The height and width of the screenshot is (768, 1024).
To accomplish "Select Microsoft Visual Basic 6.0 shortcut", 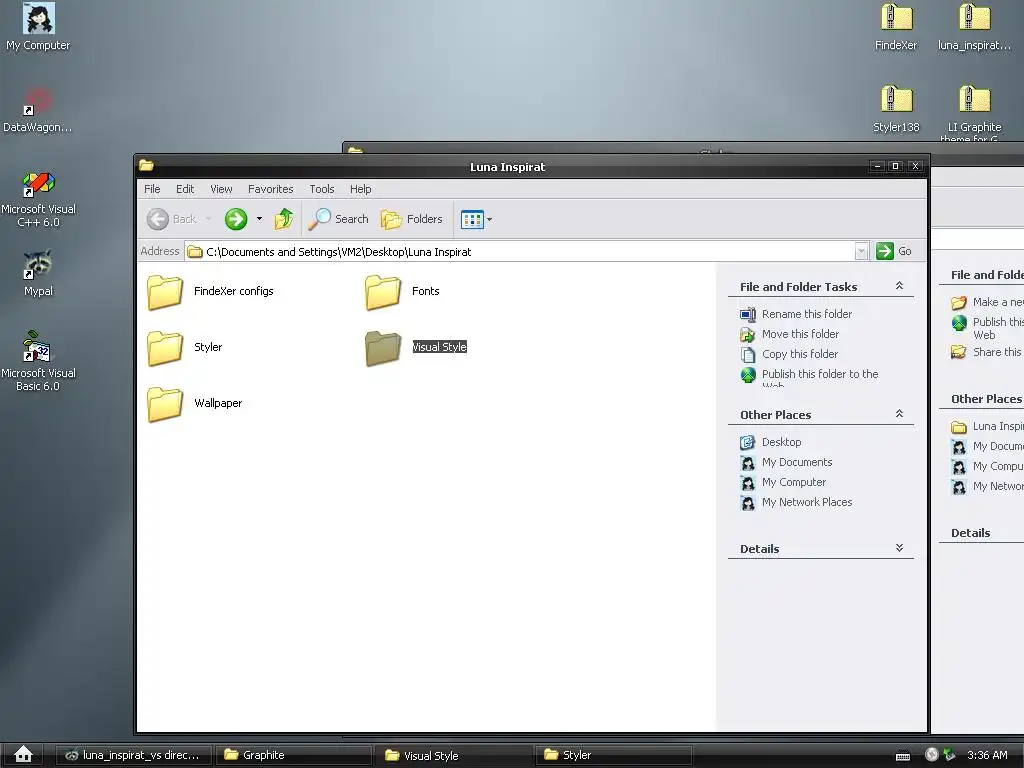I will pos(38,360).
